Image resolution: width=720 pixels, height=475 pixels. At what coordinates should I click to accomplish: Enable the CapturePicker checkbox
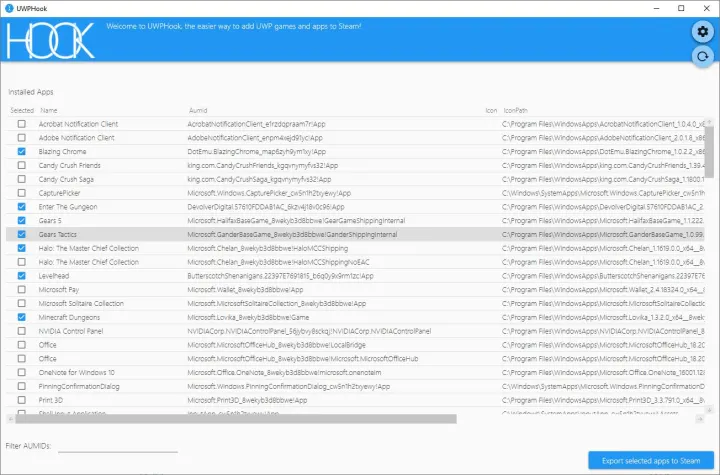tap(22, 193)
